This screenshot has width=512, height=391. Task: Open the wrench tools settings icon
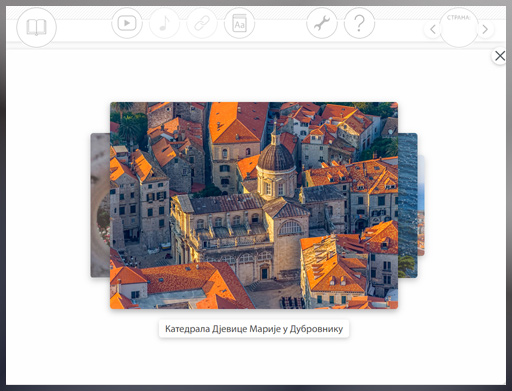[x=322, y=23]
